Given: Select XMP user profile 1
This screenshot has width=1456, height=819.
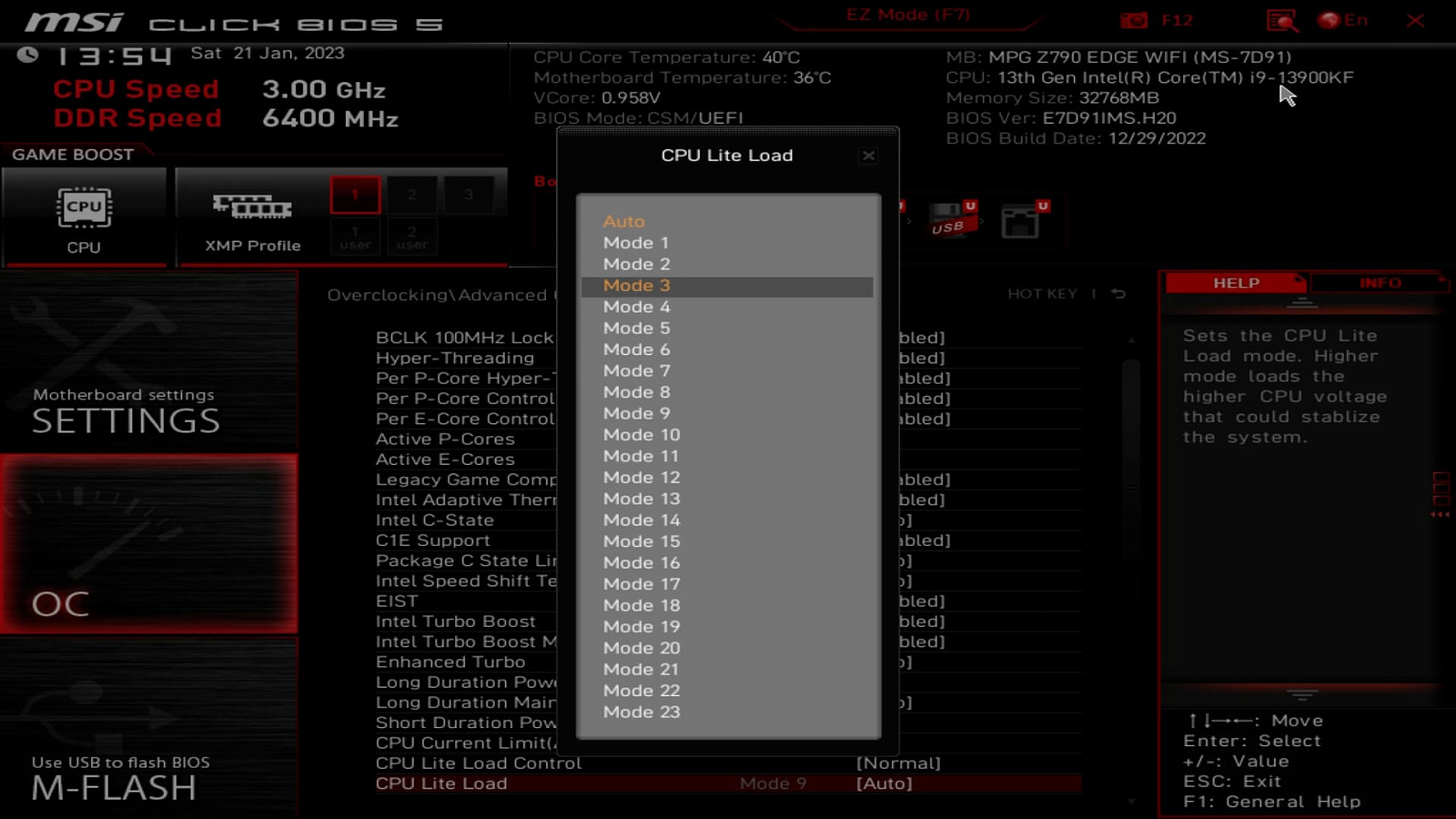Looking at the screenshot, I should [x=355, y=238].
